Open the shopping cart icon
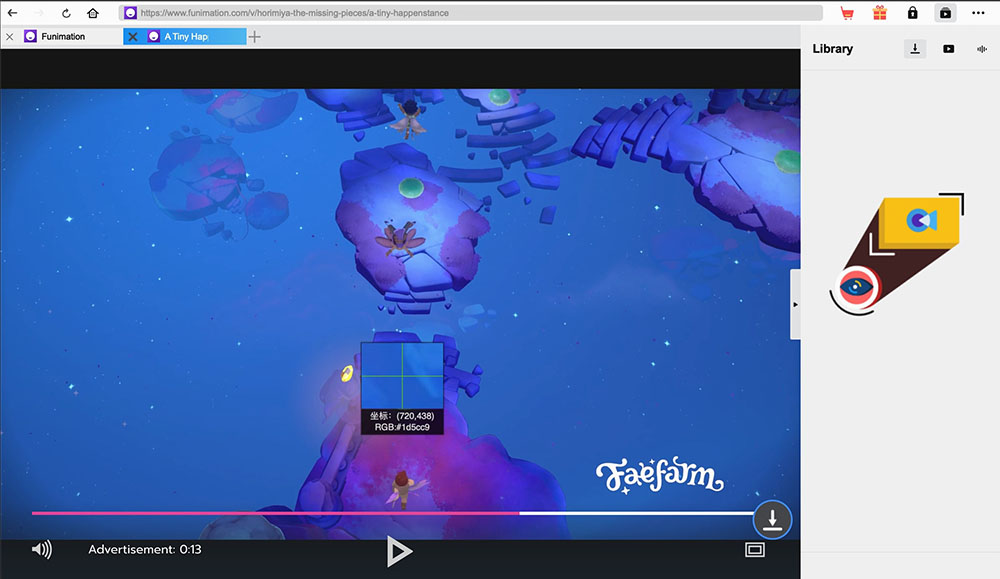Viewport: 1000px width, 579px height. (847, 13)
